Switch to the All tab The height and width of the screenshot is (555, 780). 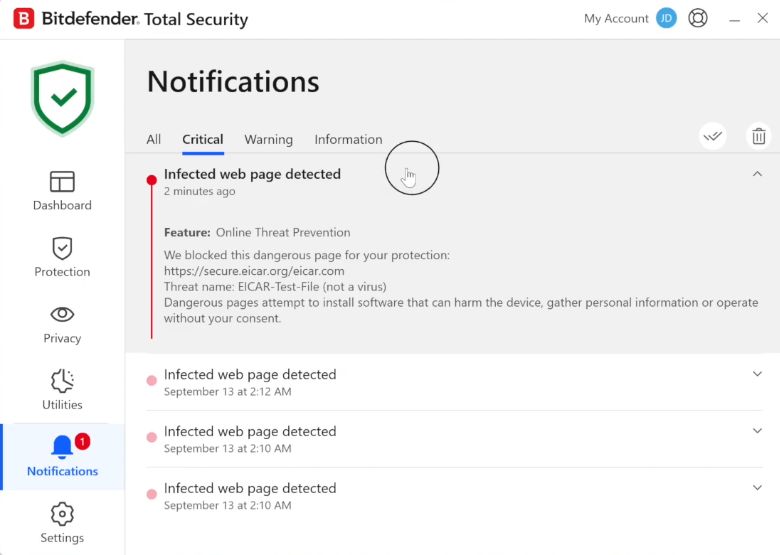[x=153, y=139]
